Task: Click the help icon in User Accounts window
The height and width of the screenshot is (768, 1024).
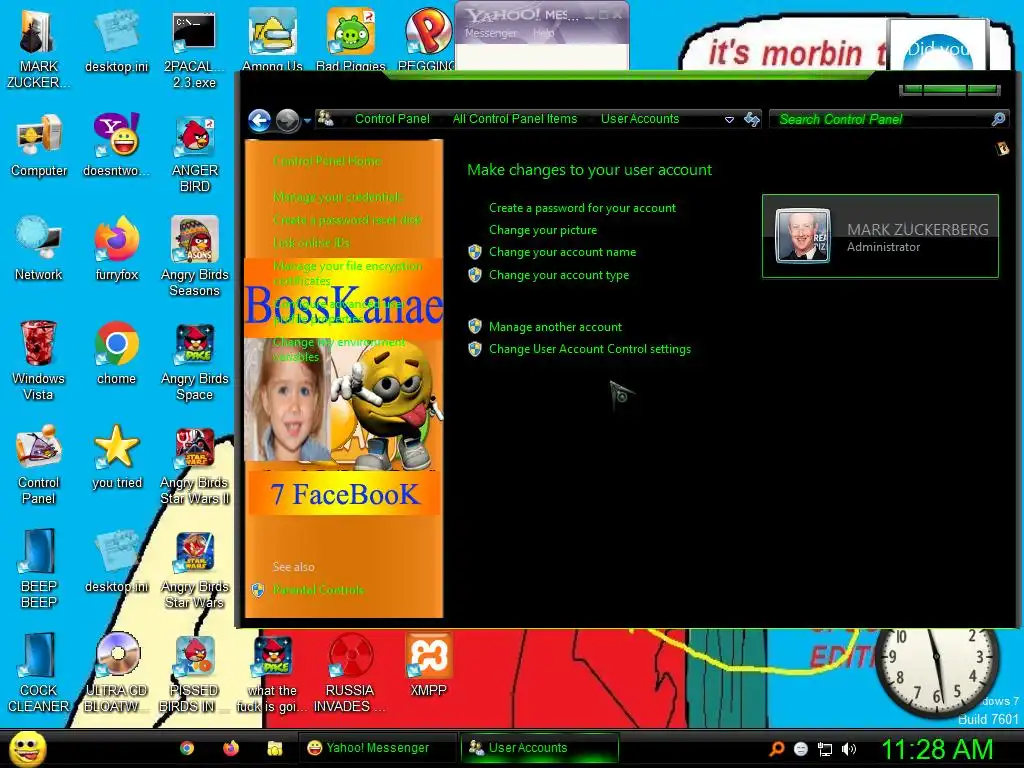Action: pos(1002,149)
